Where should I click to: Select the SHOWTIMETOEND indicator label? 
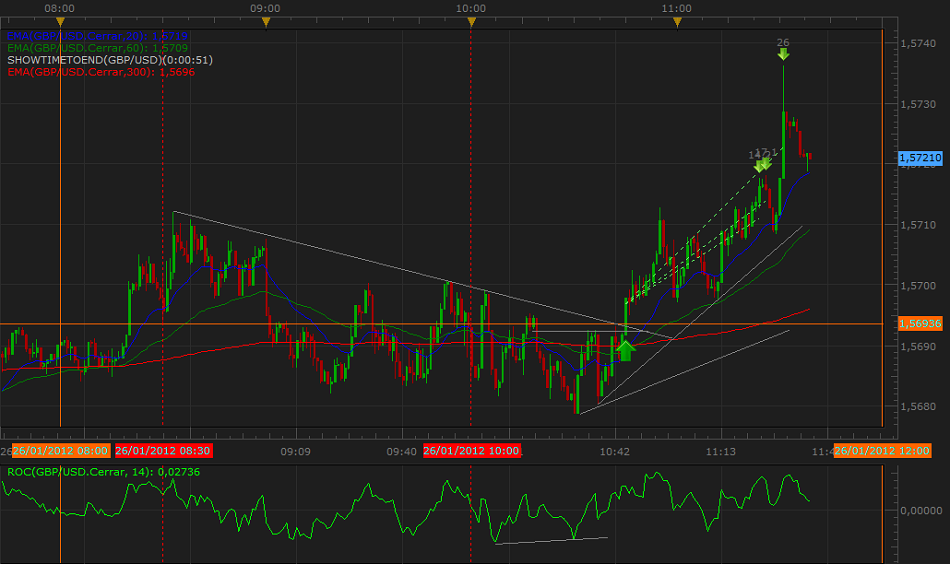click(109, 60)
